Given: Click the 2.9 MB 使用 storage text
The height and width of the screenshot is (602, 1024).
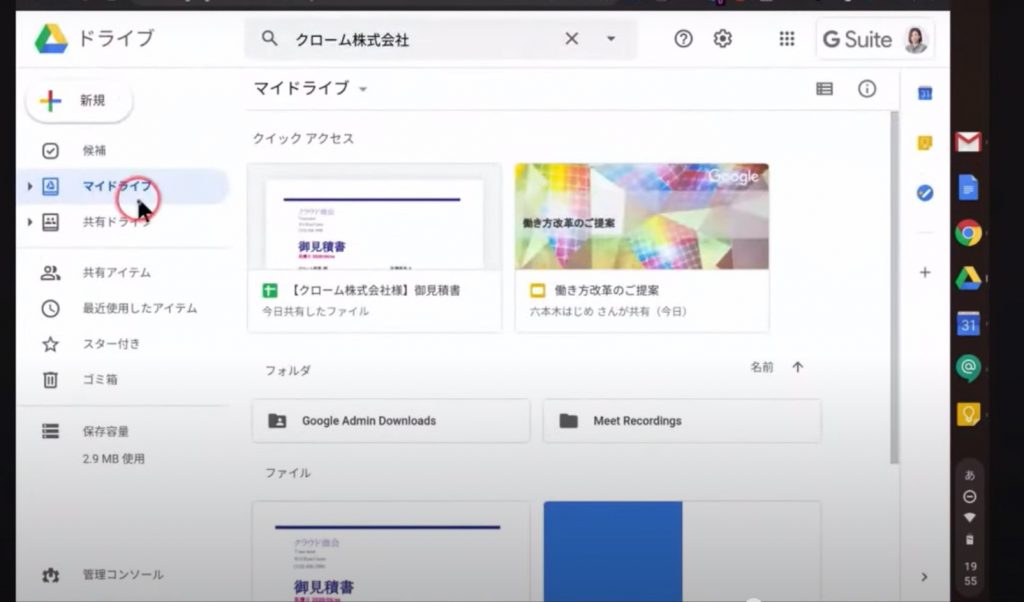Looking at the screenshot, I should click(114, 459).
